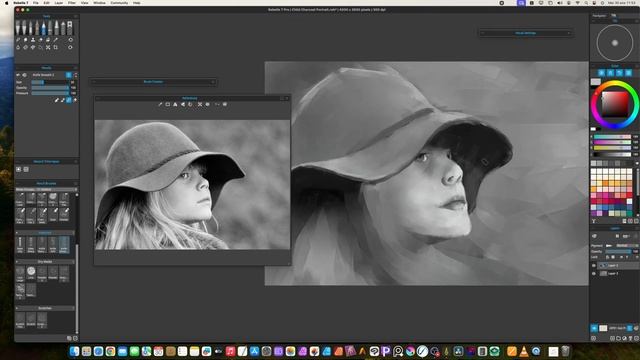The width and height of the screenshot is (640, 360).
Task: Click the Navigator tilt circle control
Action: coord(615,43)
